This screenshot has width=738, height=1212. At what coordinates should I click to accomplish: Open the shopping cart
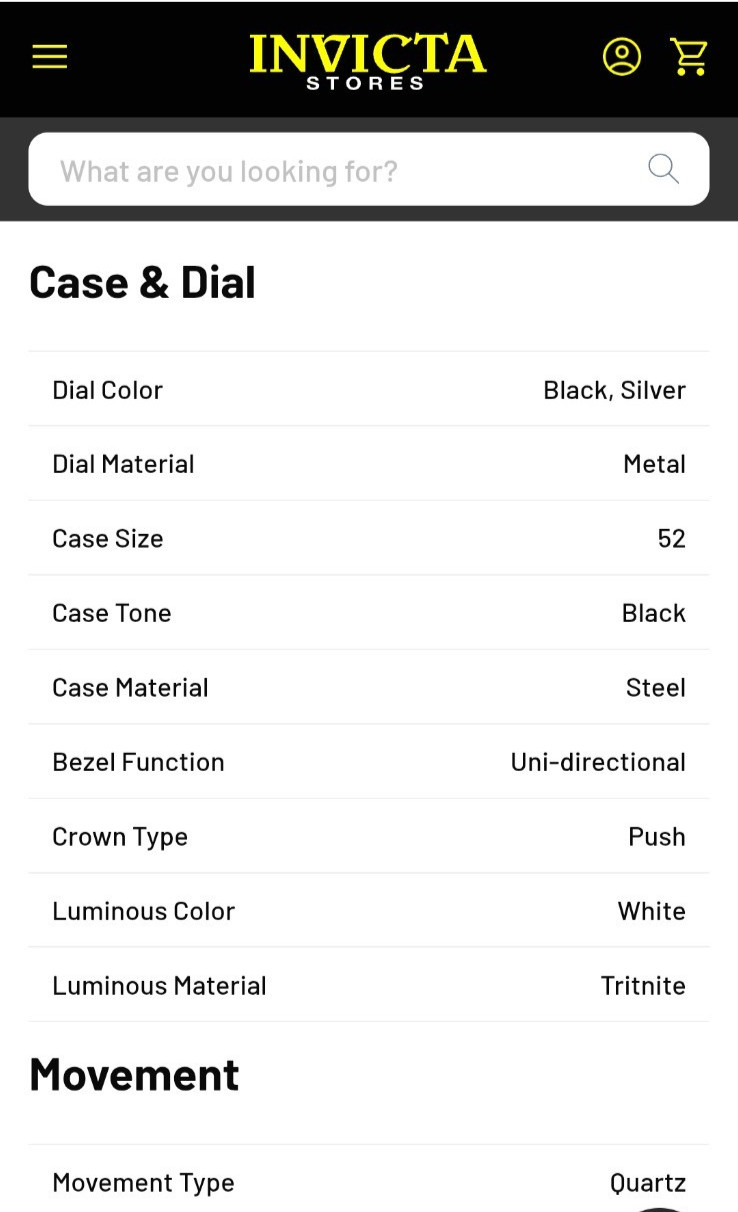point(688,56)
